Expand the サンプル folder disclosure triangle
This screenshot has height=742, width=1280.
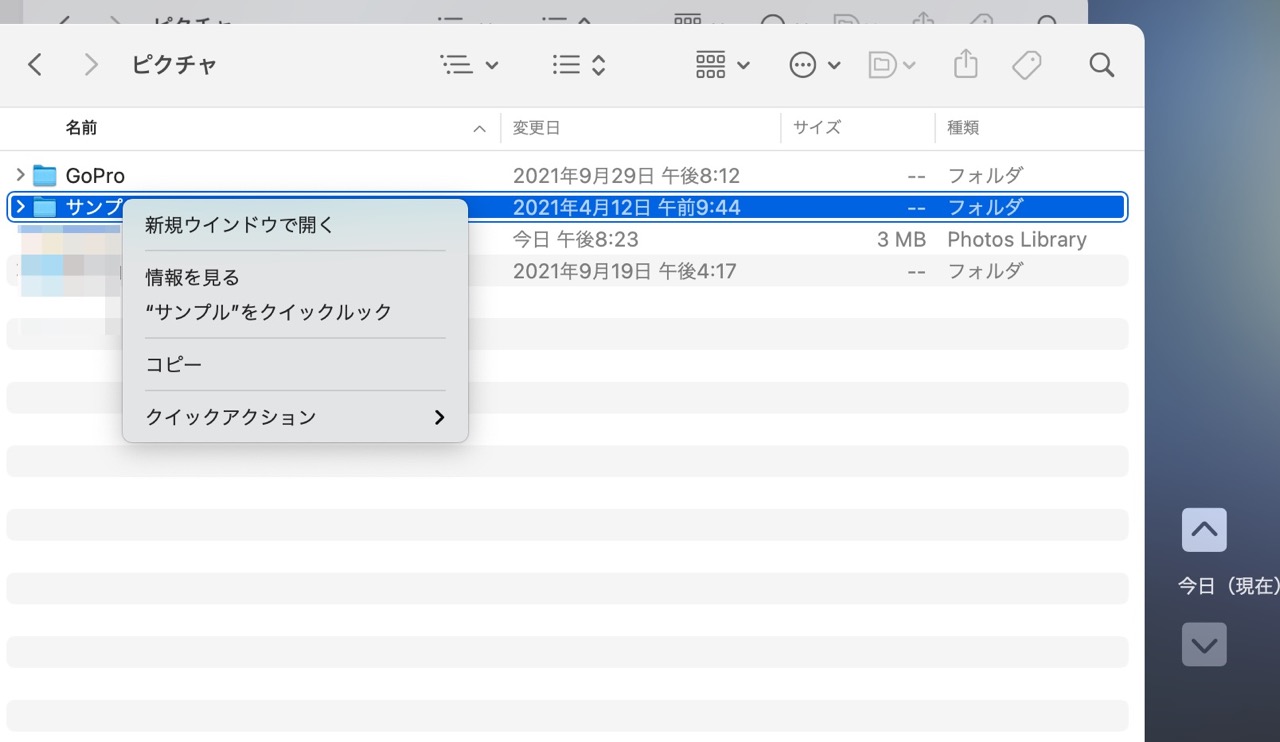point(20,207)
